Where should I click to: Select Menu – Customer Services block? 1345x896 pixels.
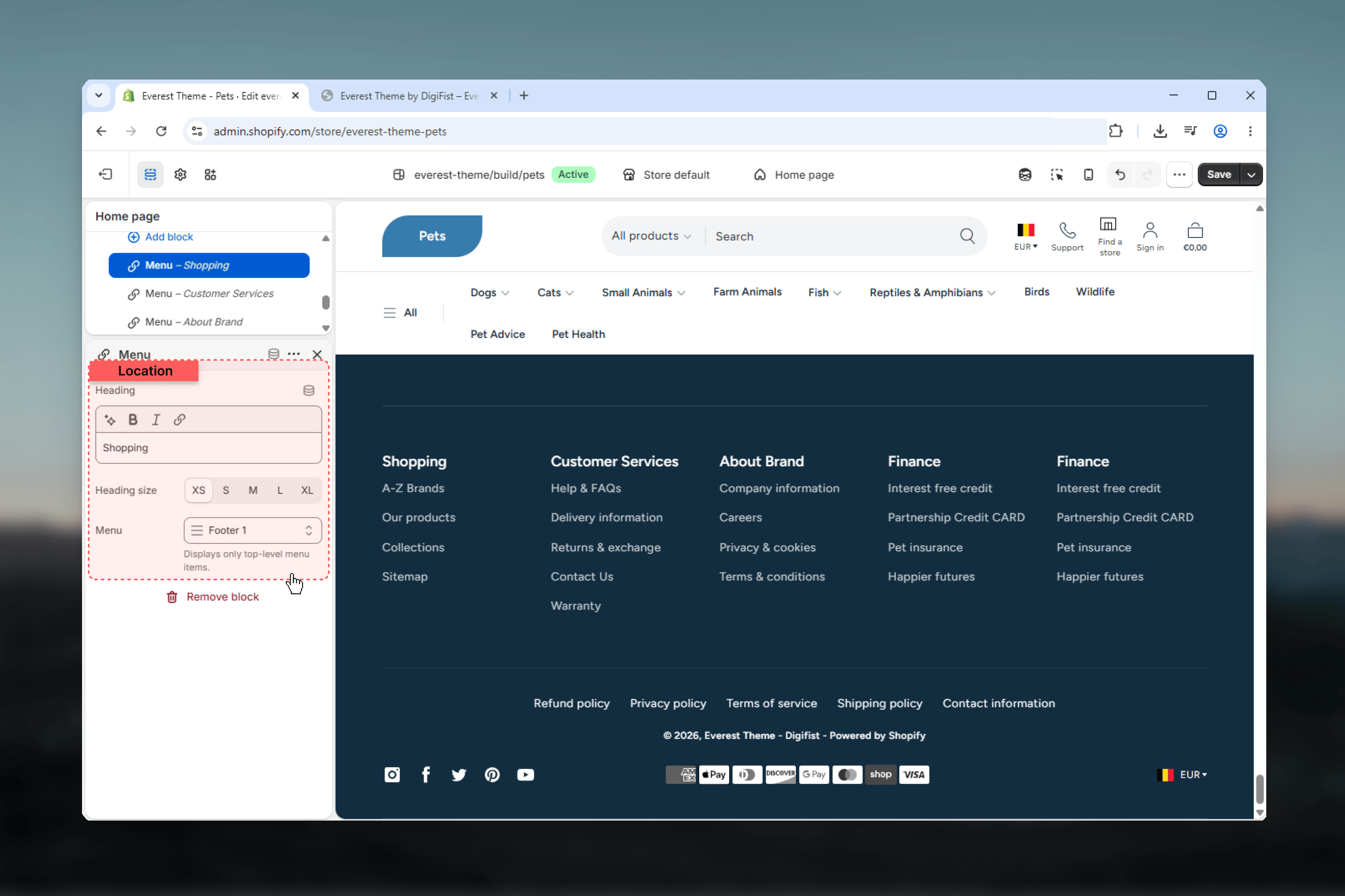tap(209, 294)
